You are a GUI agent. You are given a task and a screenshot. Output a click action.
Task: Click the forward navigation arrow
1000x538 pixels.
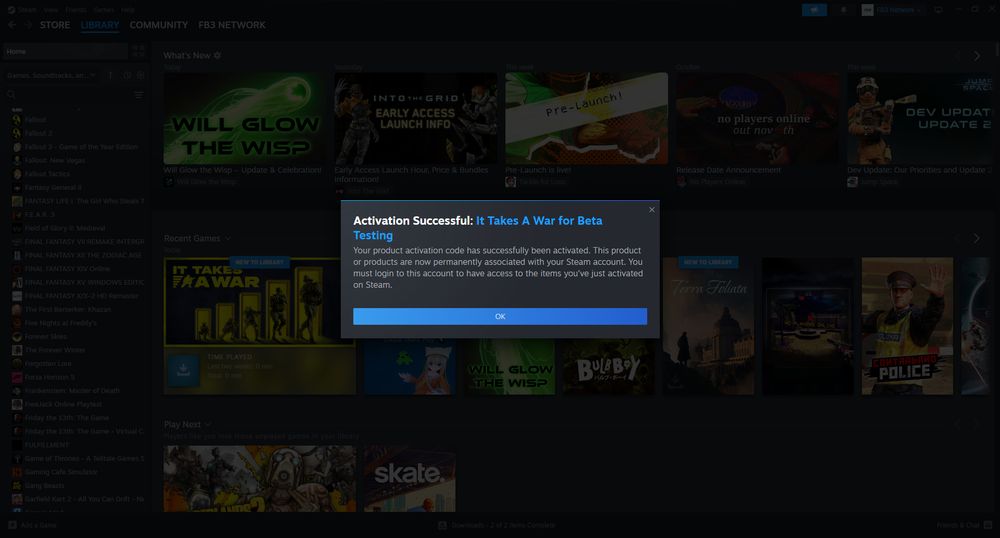(28, 25)
